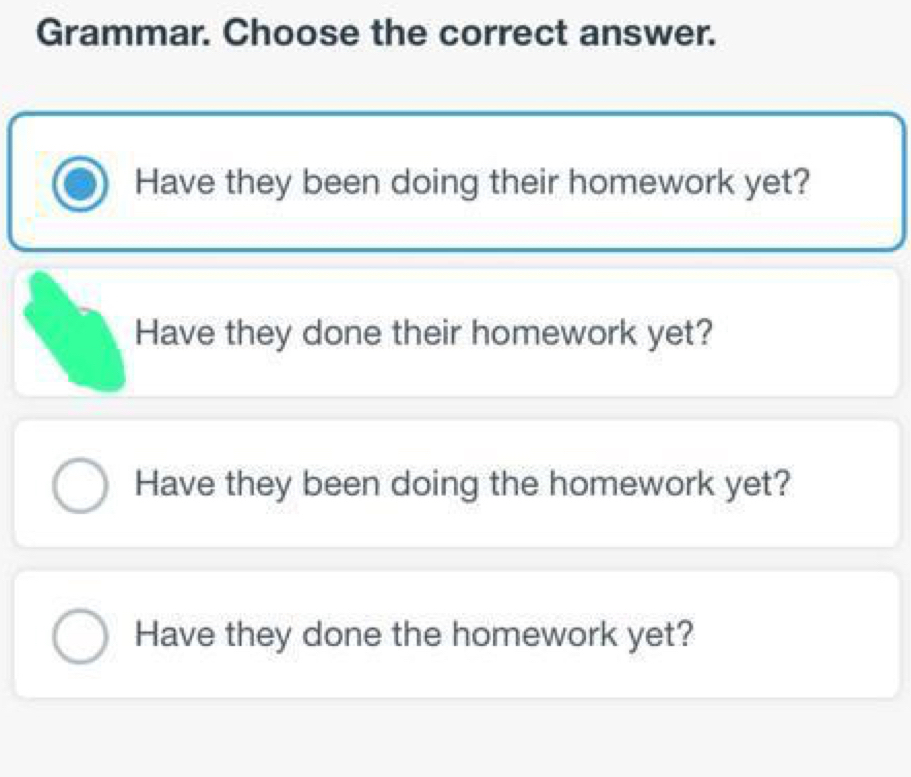Screen dimensions: 911x777
Task: Choose the answer 'Have they done their homework yet?'
Action: click(425, 333)
